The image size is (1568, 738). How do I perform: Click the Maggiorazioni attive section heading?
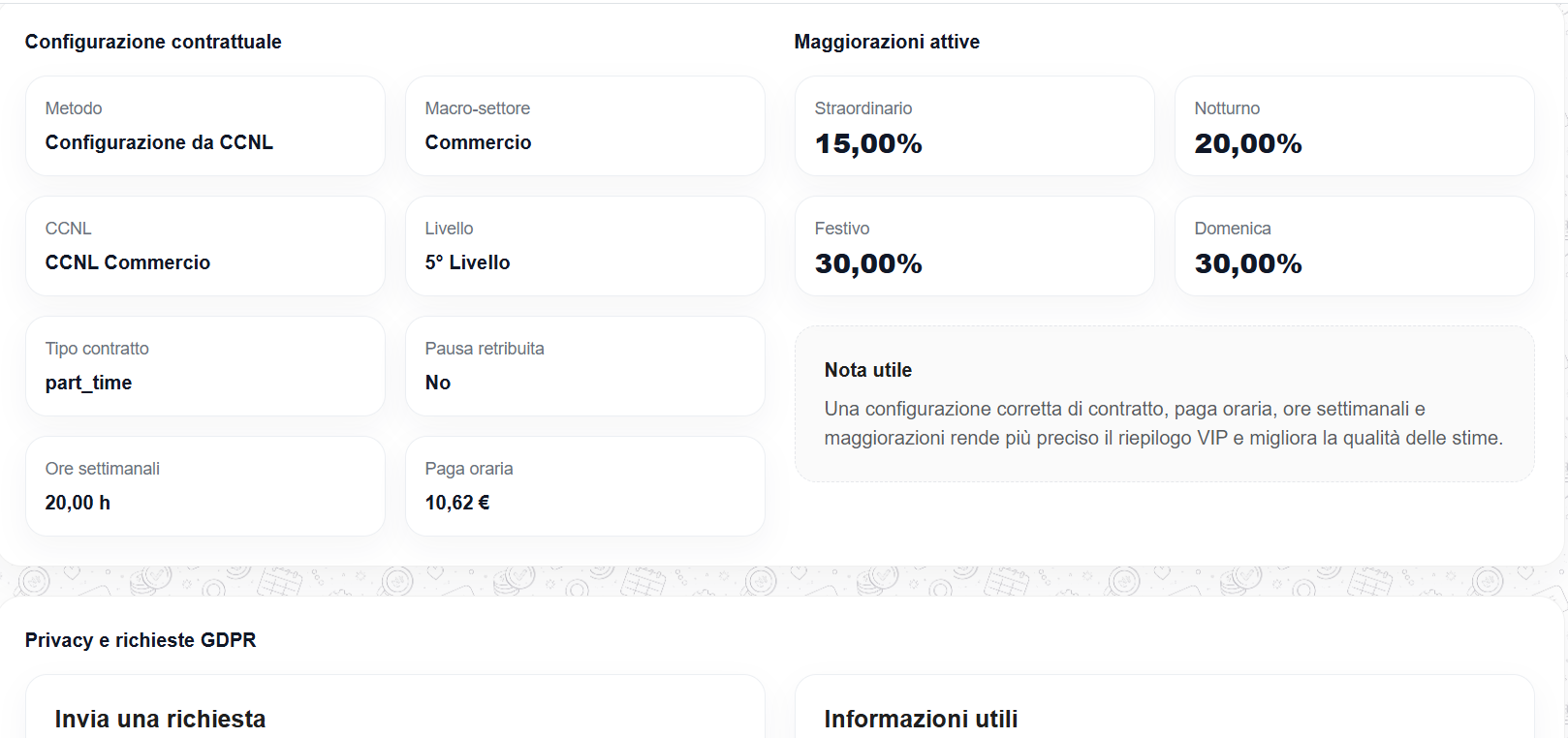(887, 42)
